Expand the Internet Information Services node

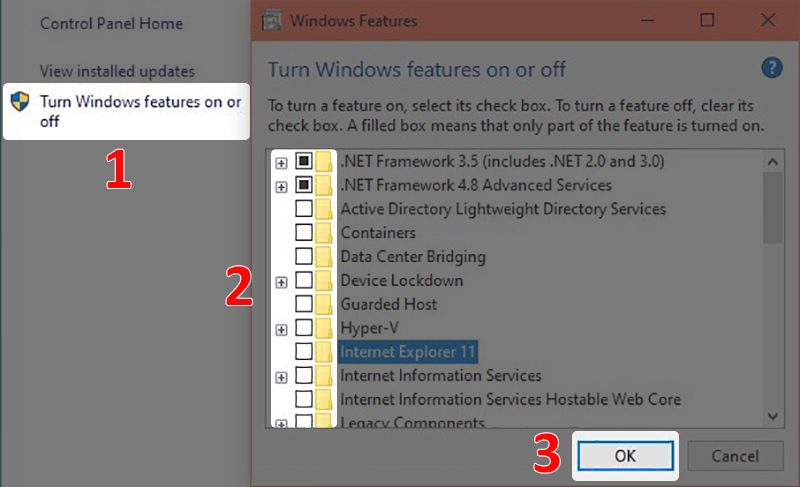[282, 377]
